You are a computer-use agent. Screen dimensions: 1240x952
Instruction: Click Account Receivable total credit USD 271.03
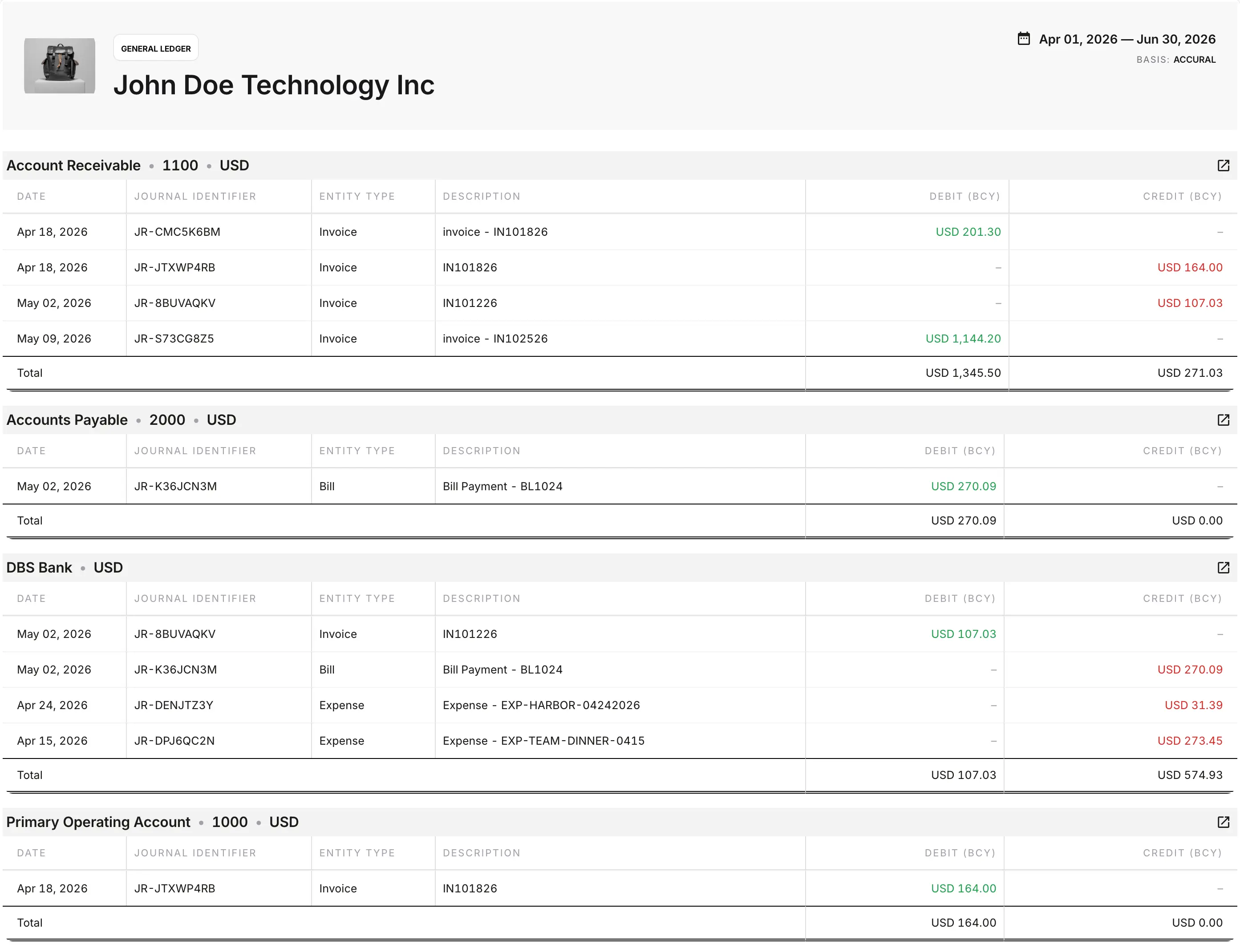click(1190, 373)
